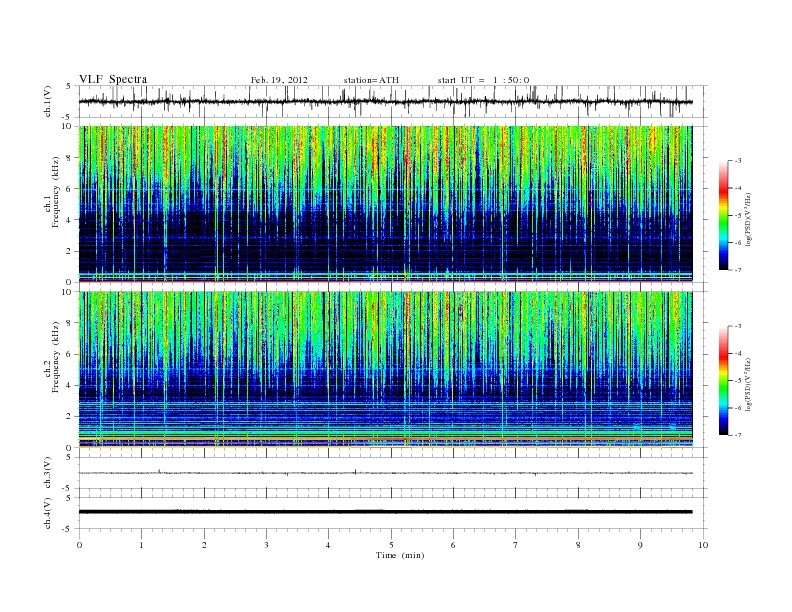Click the time axis tick label 2
The width and height of the screenshot is (792, 612).
click(x=204, y=545)
